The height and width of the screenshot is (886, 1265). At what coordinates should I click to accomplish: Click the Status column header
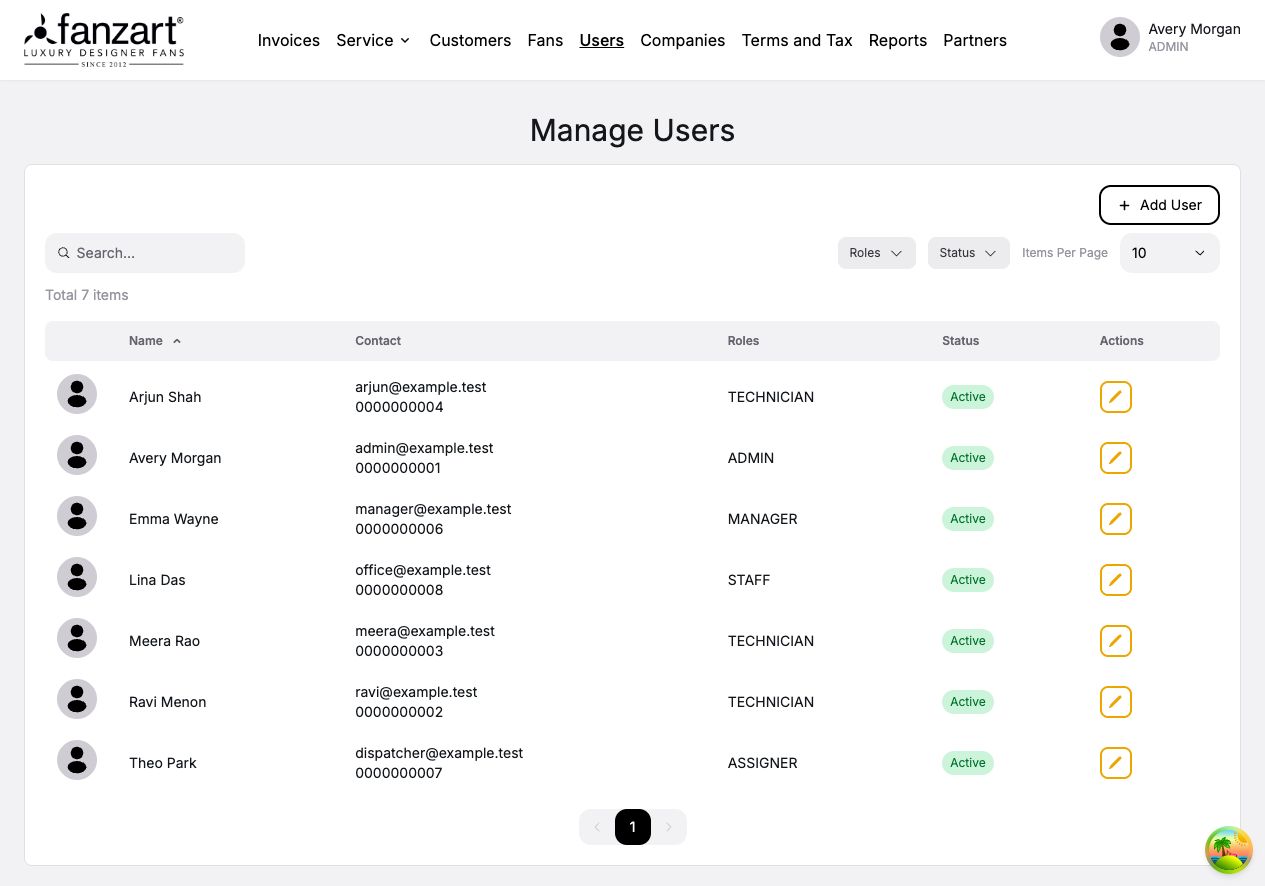tap(961, 341)
